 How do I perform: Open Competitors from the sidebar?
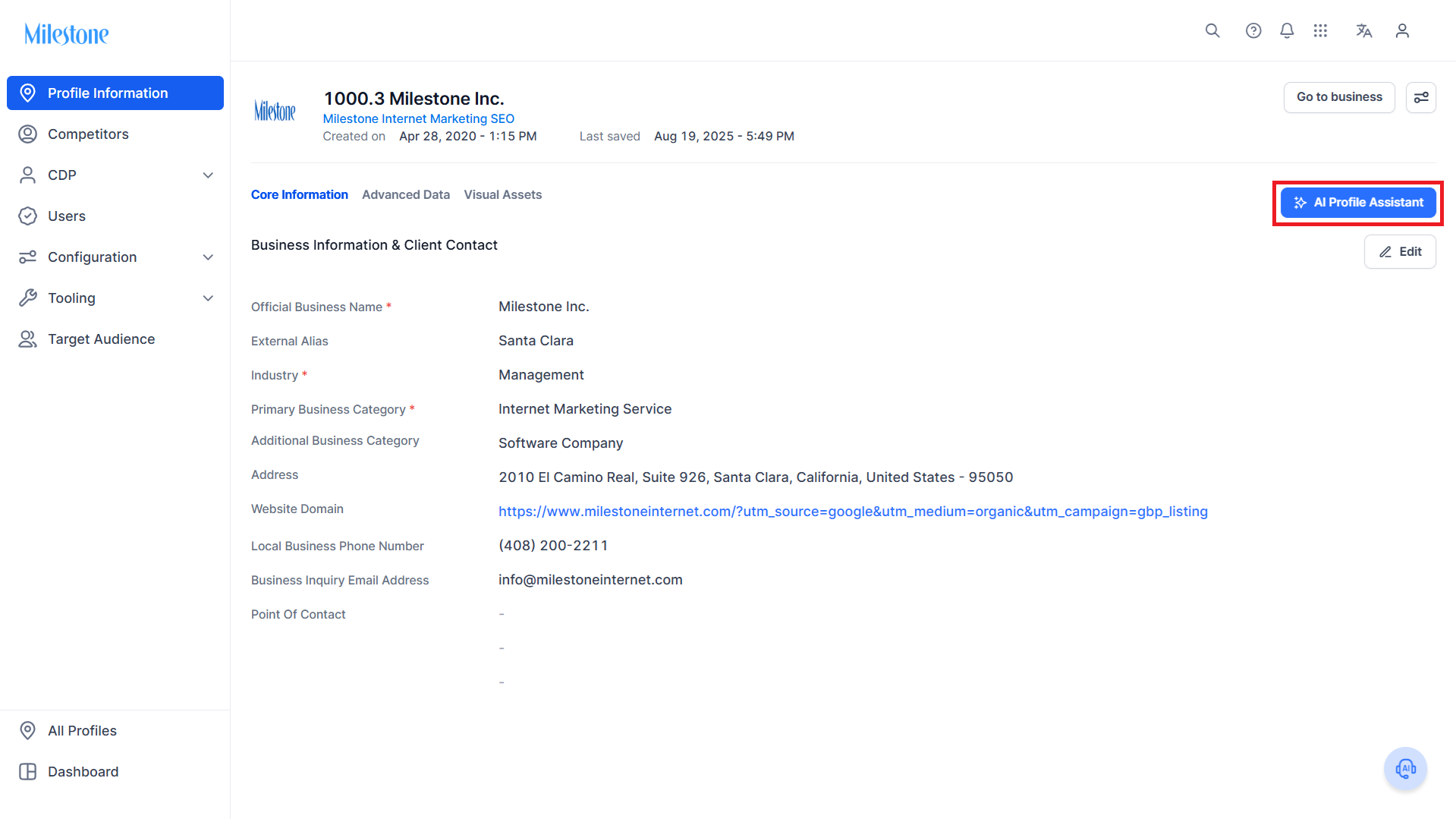pyautogui.click(x=115, y=134)
